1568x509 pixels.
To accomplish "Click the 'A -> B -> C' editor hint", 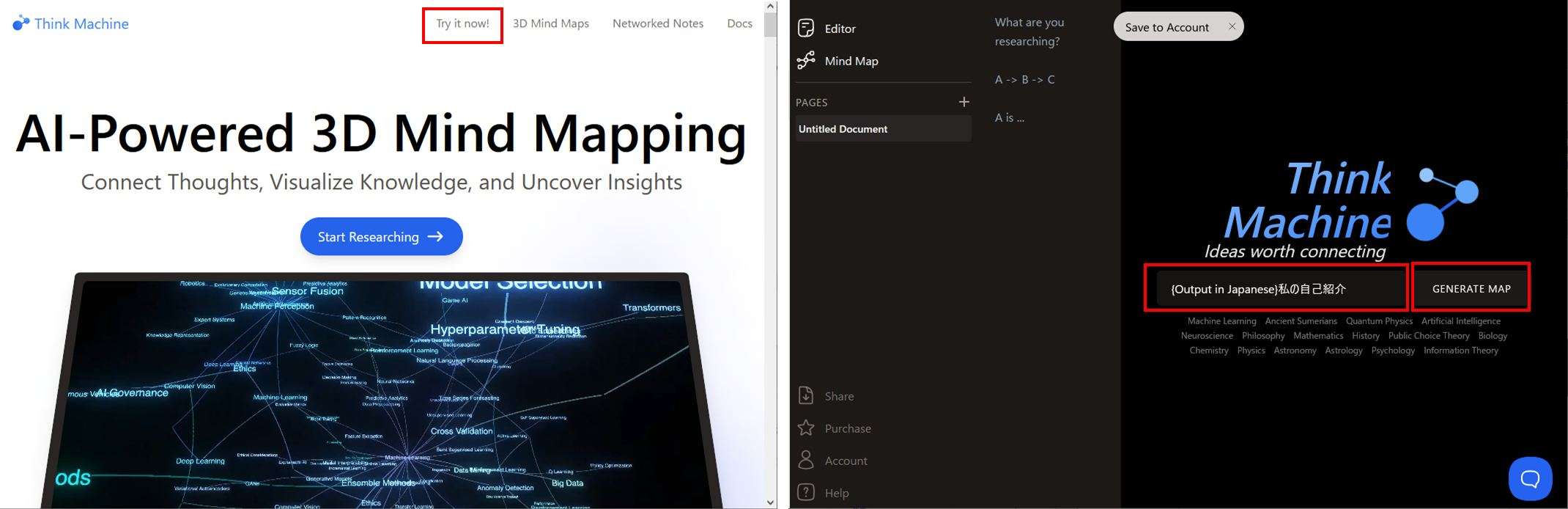I will tap(1024, 79).
